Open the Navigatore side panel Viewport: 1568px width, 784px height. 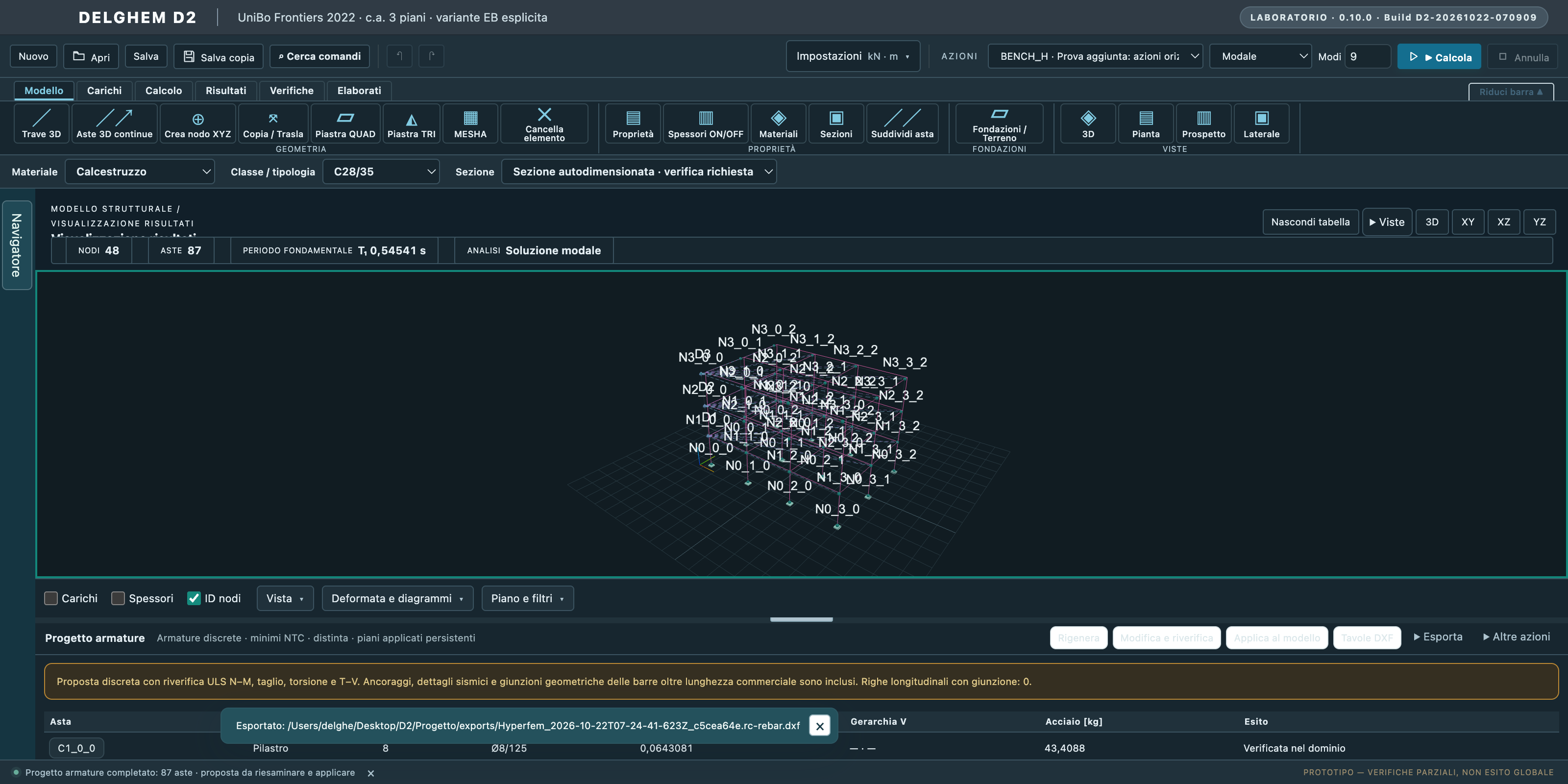click(x=17, y=245)
